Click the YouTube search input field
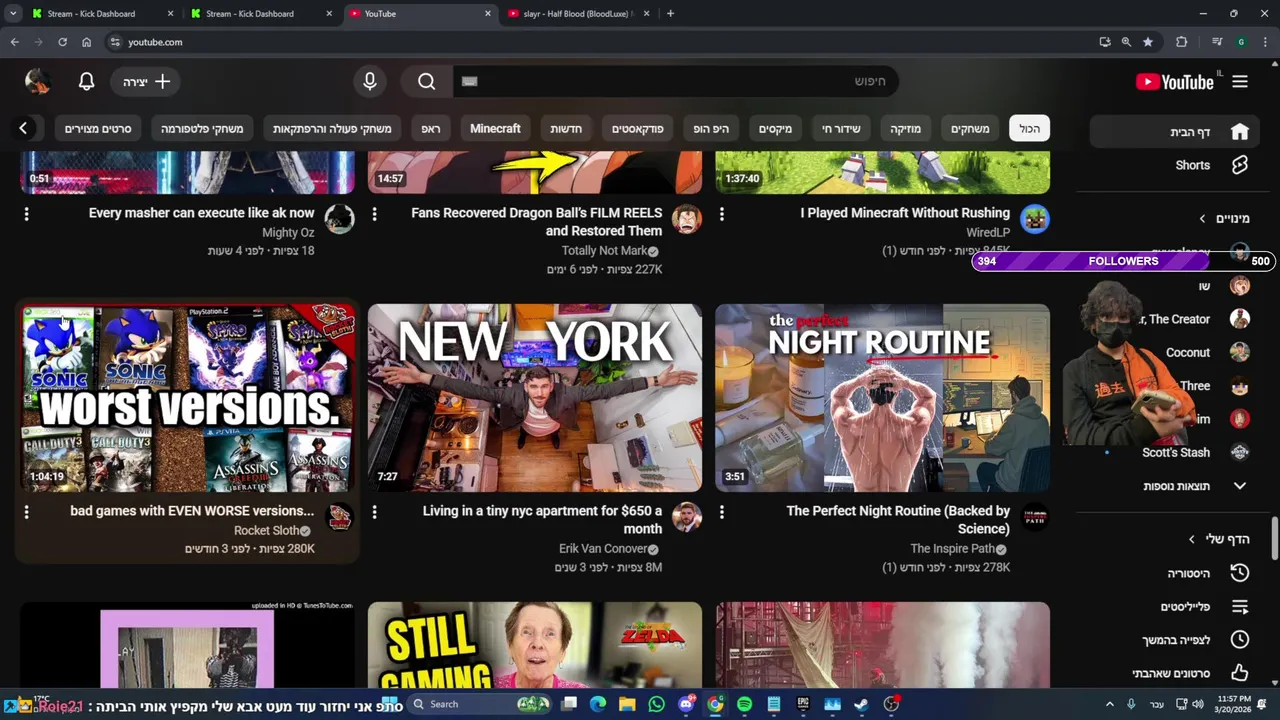 click(676, 82)
